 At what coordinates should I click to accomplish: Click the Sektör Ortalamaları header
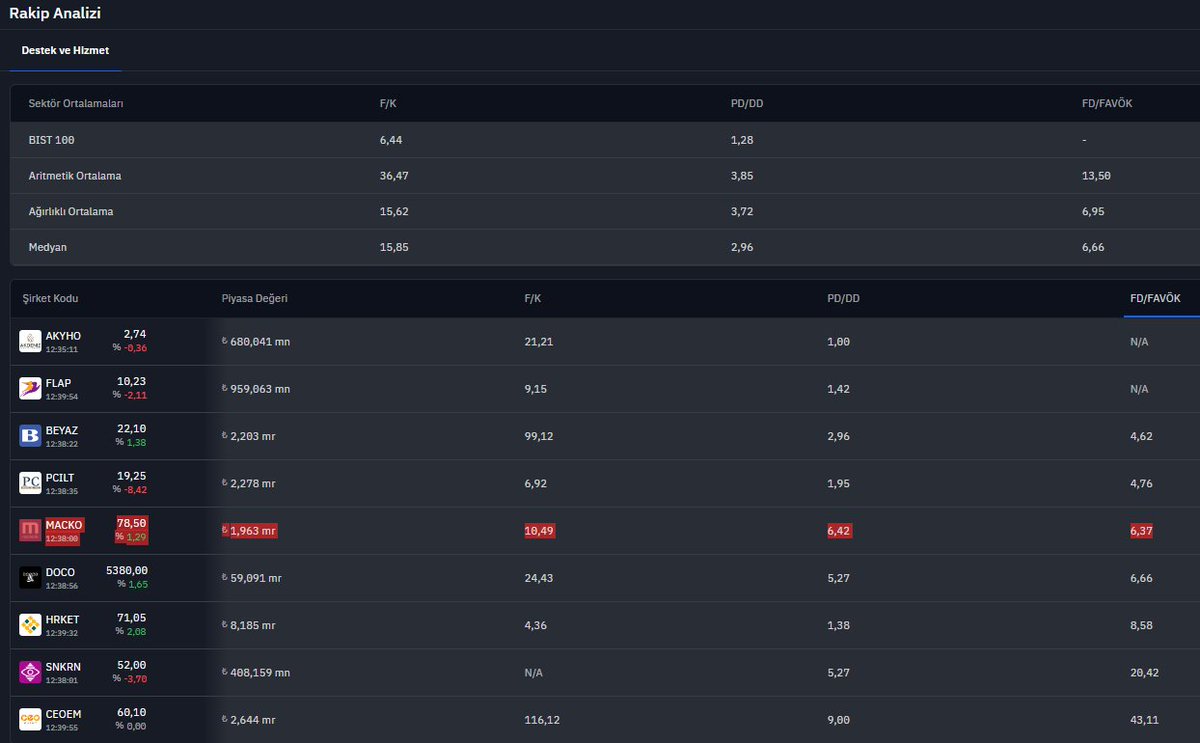[x=76, y=103]
